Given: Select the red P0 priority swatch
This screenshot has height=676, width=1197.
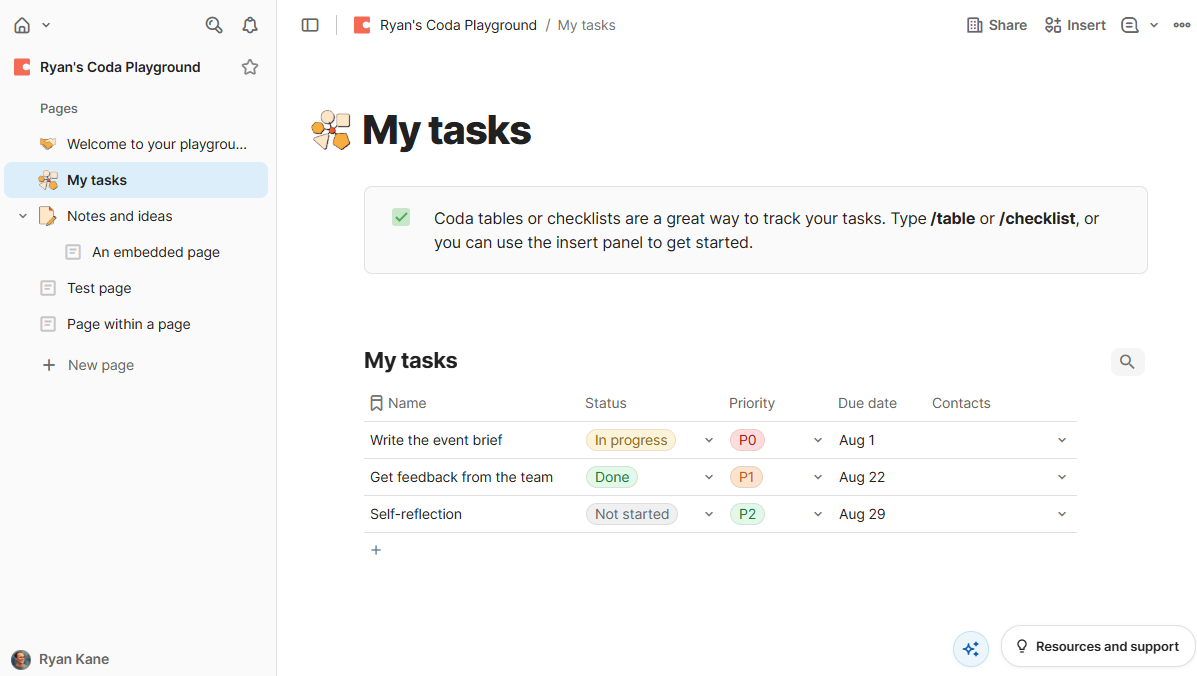Looking at the screenshot, I should (x=747, y=440).
